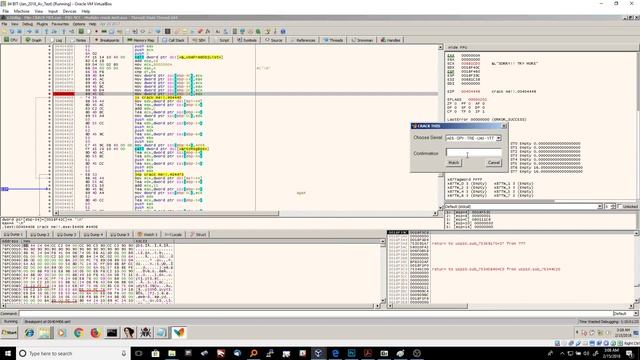
Task: Open Chrome from the VM taskbar
Action: tap(79, 333)
